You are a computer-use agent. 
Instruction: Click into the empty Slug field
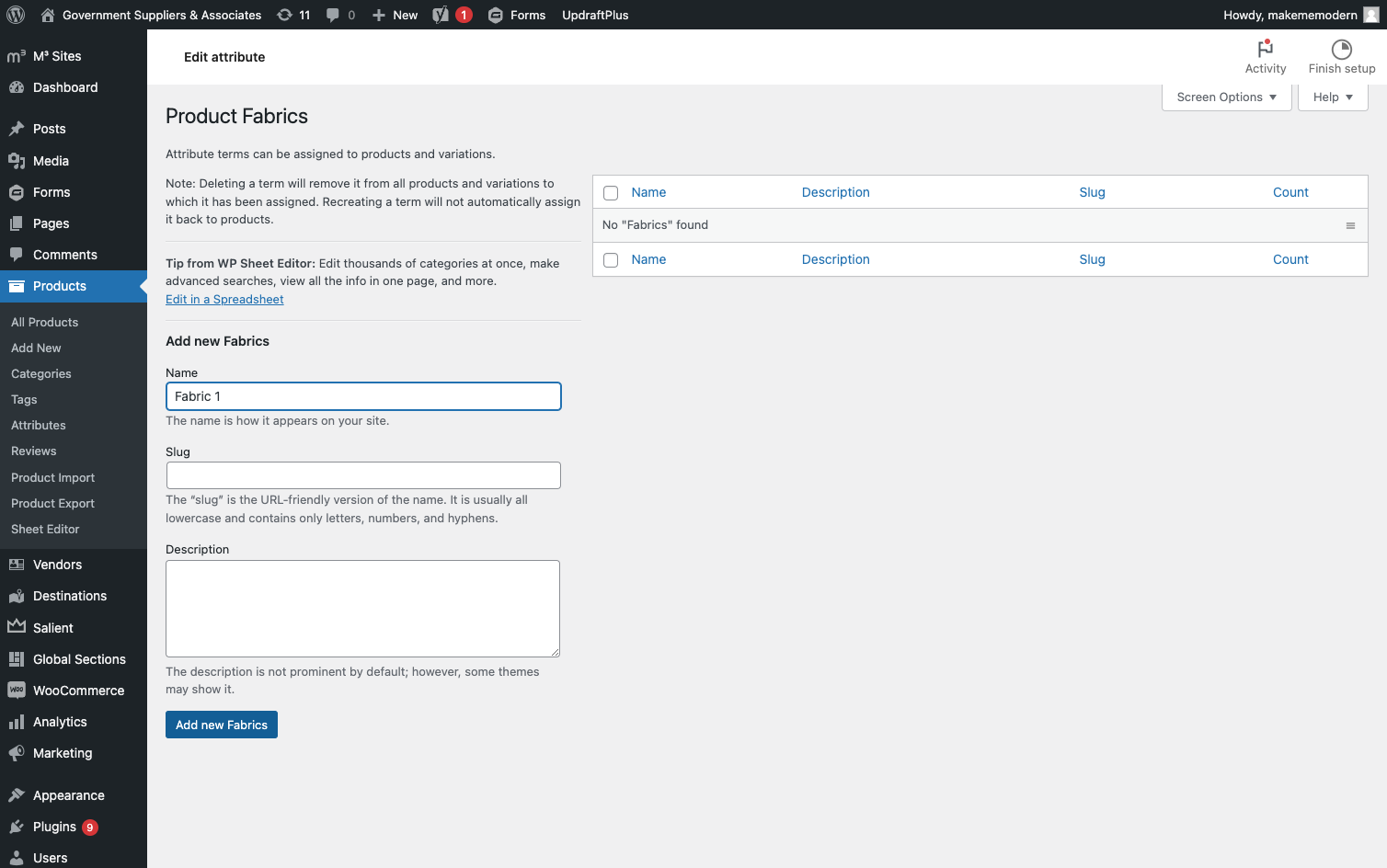point(363,475)
